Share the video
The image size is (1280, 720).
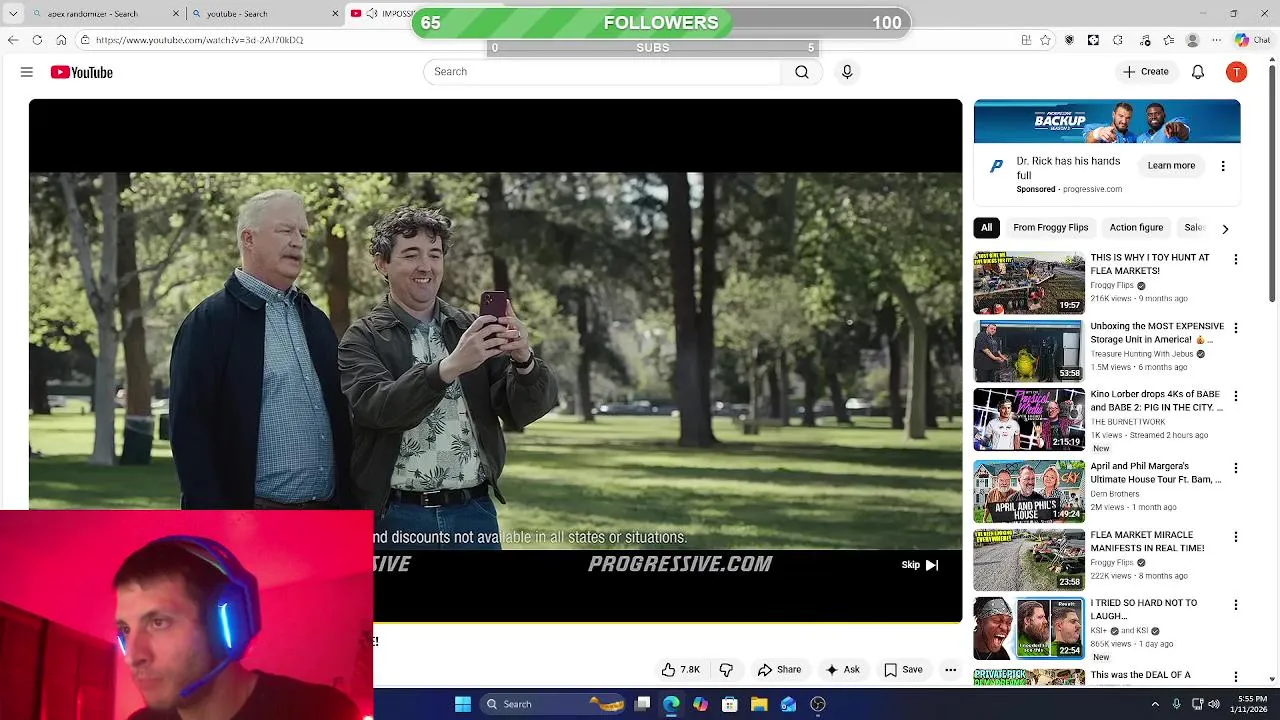(x=779, y=670)
